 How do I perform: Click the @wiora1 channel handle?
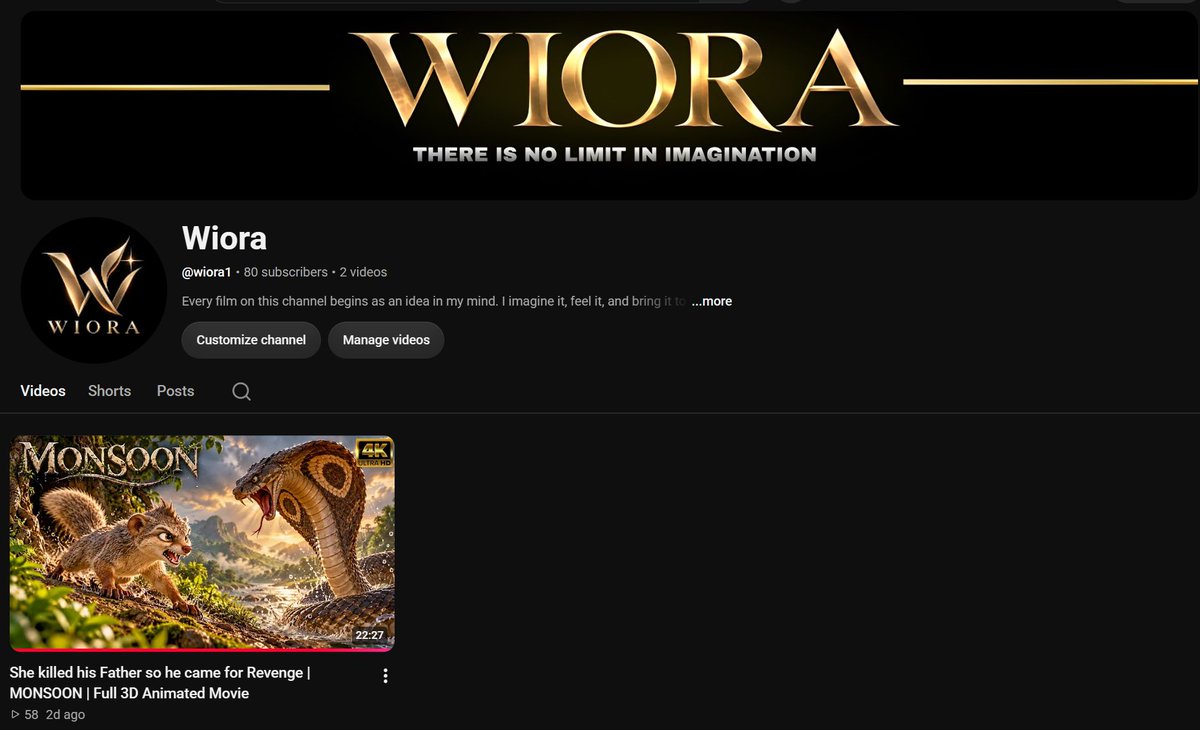(x=207, y=272)
